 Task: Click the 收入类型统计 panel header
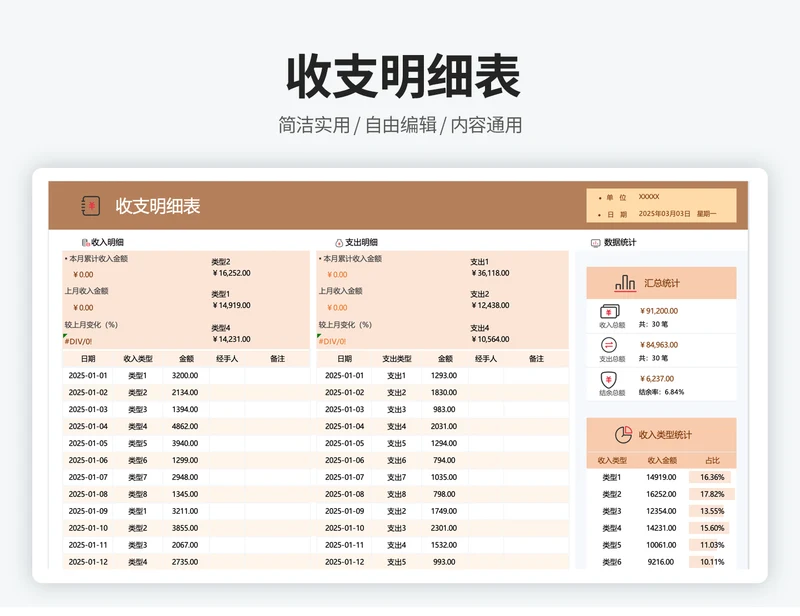[661, 435]
